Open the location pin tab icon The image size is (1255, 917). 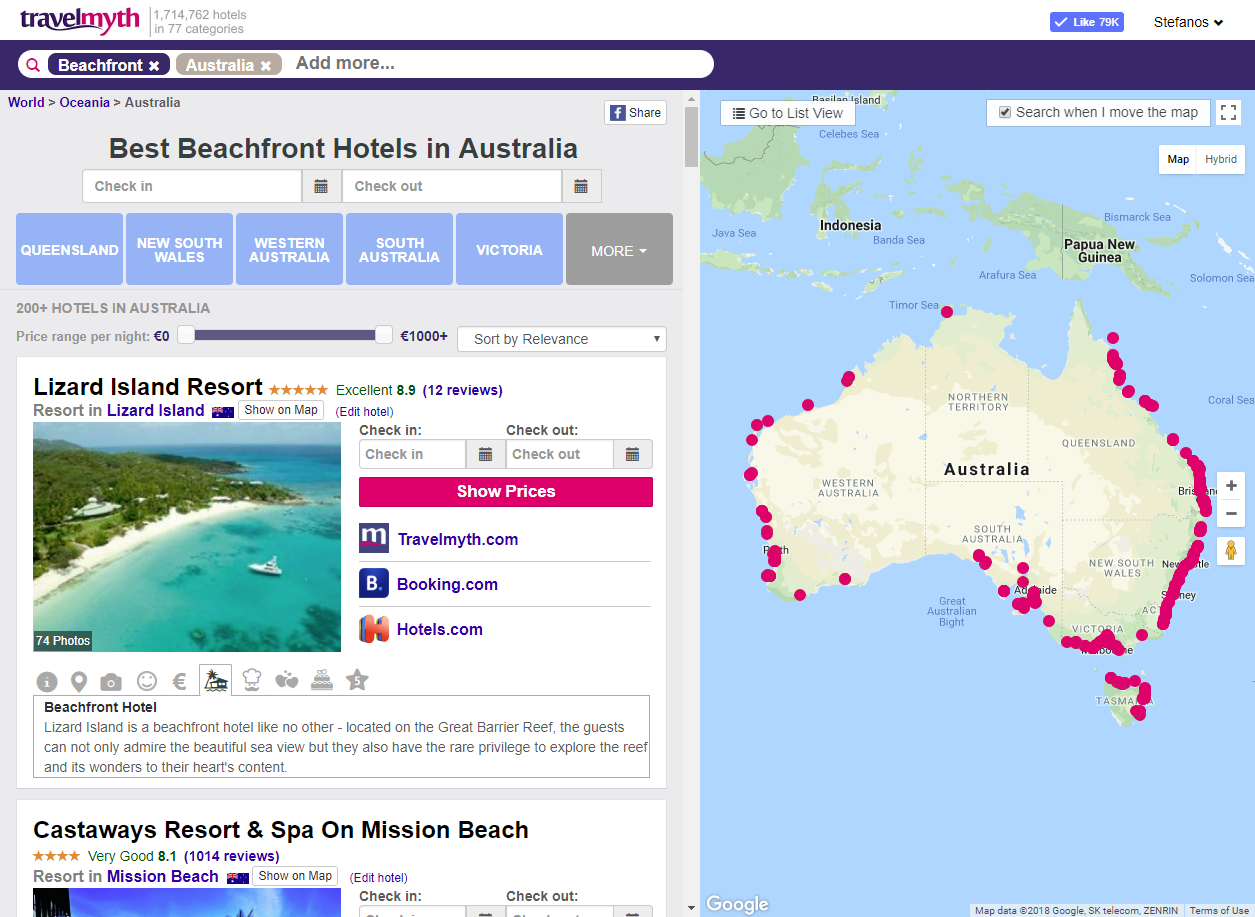click(x=79, y=681)
